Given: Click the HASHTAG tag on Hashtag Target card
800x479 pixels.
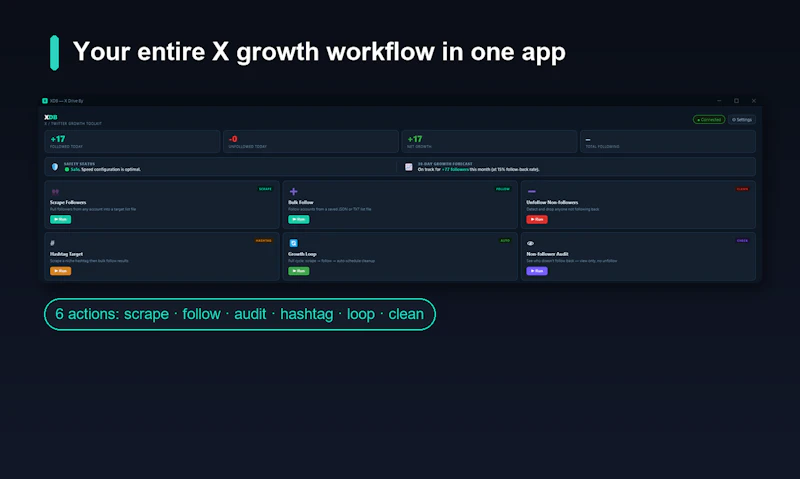Looking at the screenshot, I should coord(264,241).
